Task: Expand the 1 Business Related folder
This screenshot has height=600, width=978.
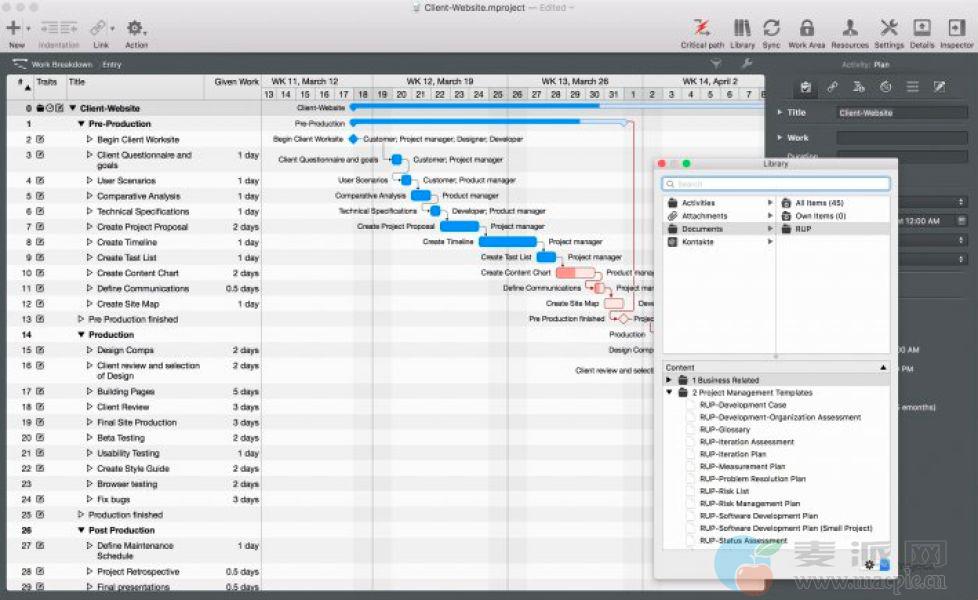Action: tap(669, 381)
